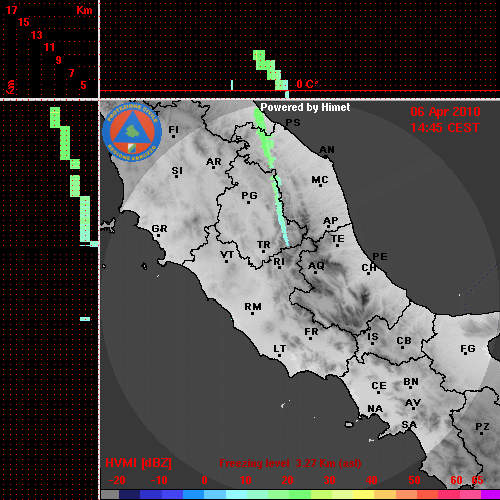Click the 5 km height label
Image resolution: width=500 pixels, height=500 pixels.
[83, 85]
